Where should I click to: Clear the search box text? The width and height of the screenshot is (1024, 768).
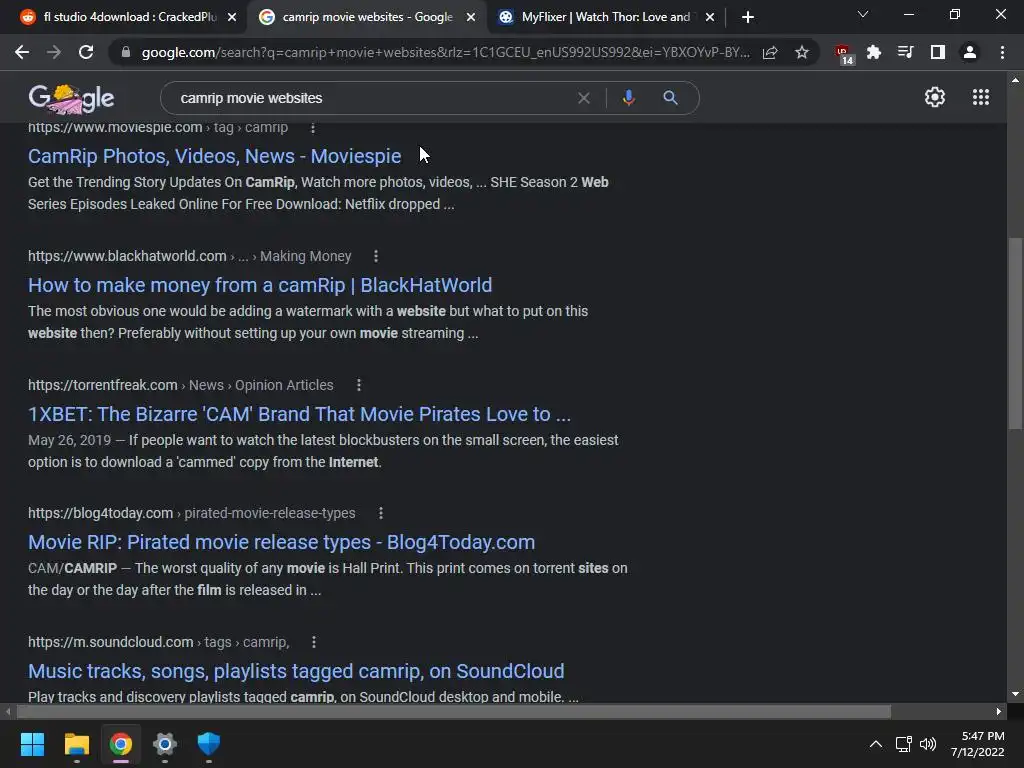(x=584, y=98)
